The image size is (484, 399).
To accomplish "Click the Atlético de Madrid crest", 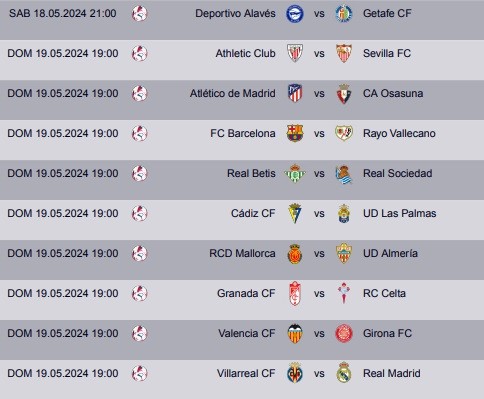I will [295, 93].
